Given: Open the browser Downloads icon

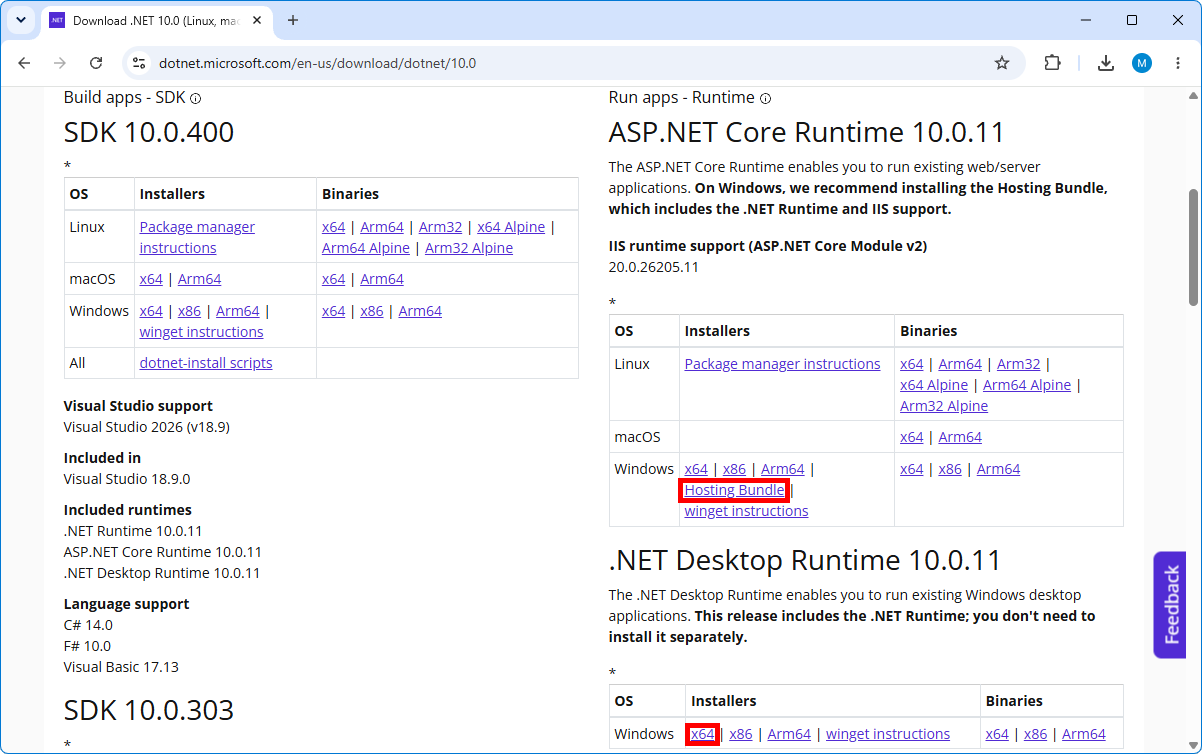Looking at the screenshot, I should click(x=1106, y=63).
